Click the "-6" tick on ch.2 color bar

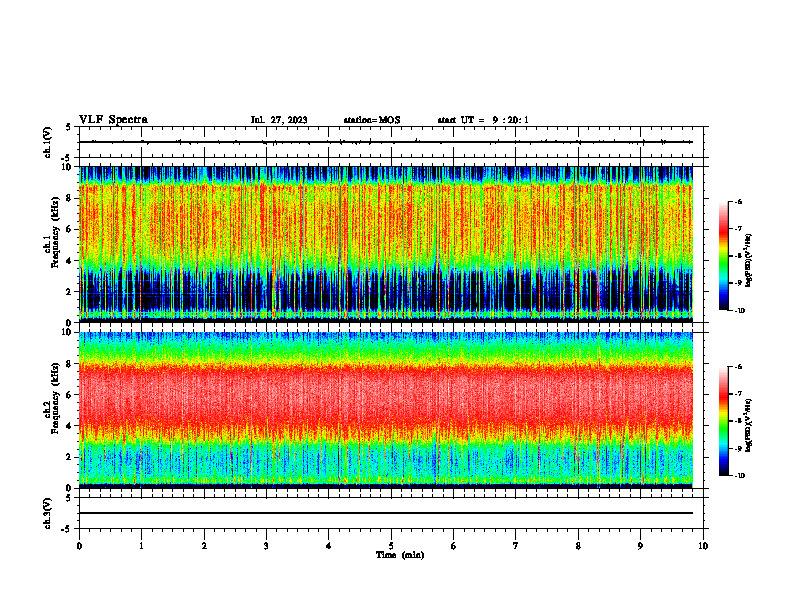pos(739,367)
